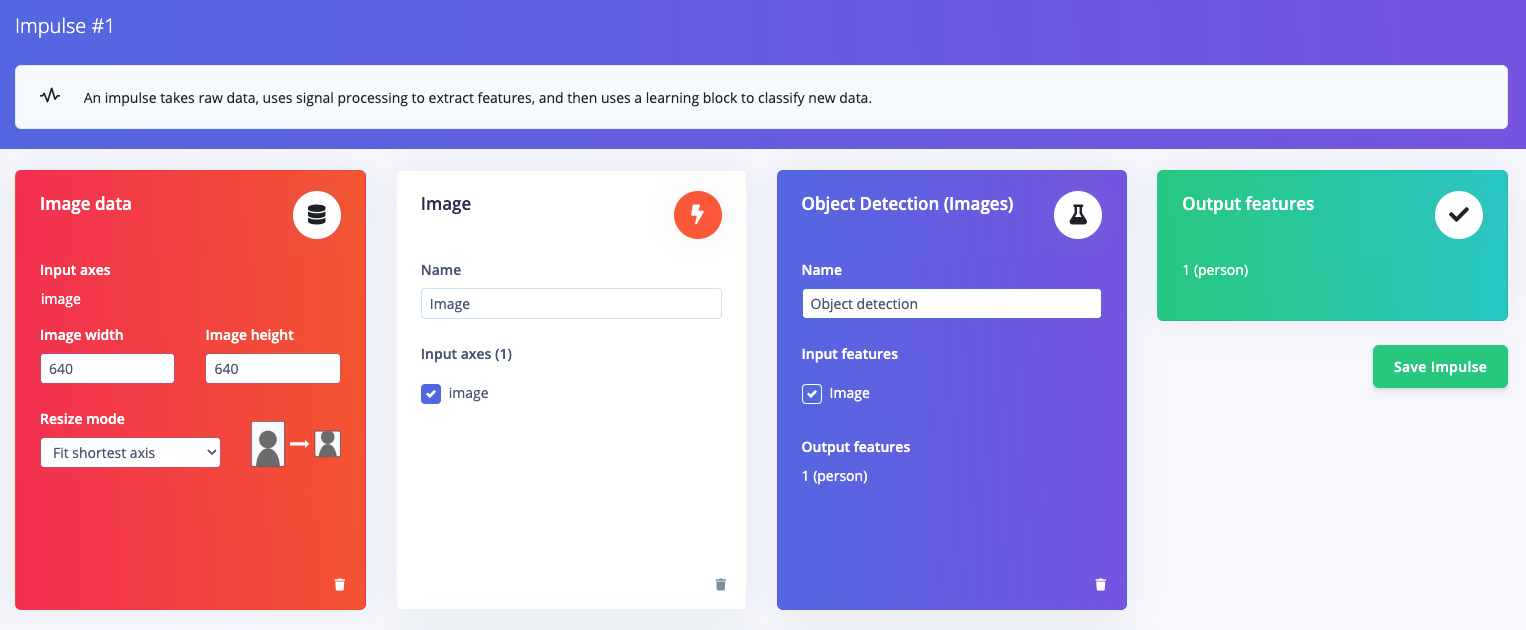The image size is (1526, 630).
Task: Click the lightning bolt icon on Image block
Action: [x=698, y=215]
